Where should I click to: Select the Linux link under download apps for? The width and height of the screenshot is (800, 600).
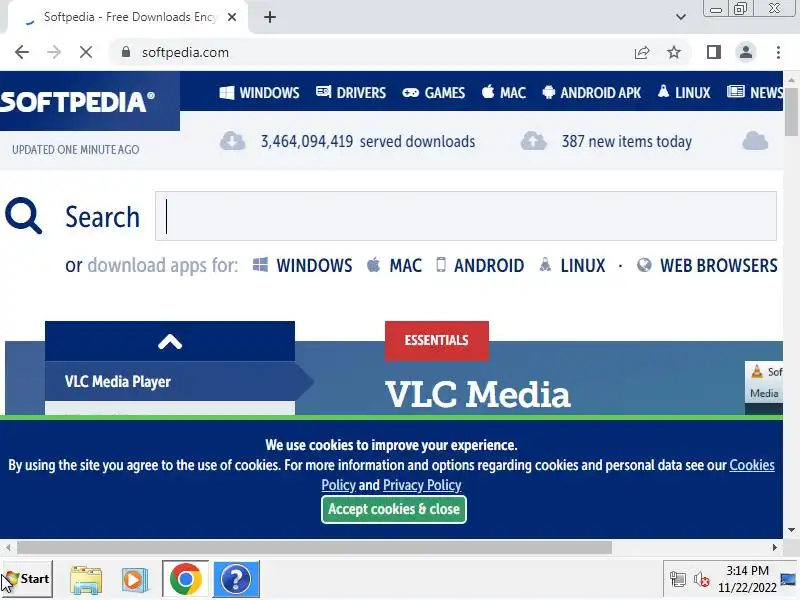click(x=572, y=265)
